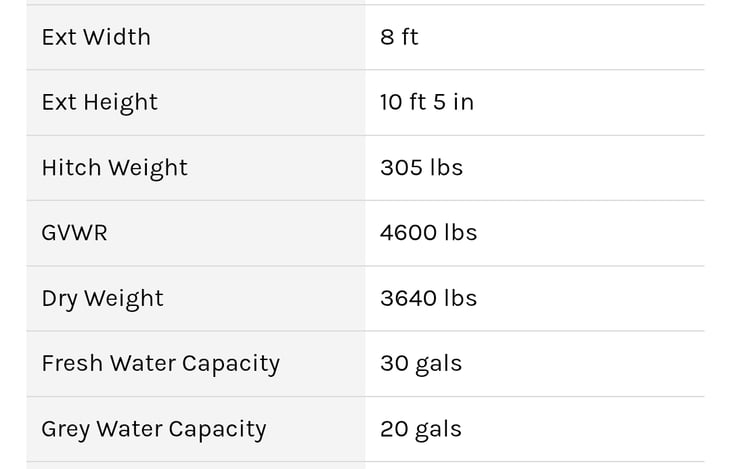Click the Fresh Water Capacity label
This screenshot has width=731, height=469.
coord(160,363)
